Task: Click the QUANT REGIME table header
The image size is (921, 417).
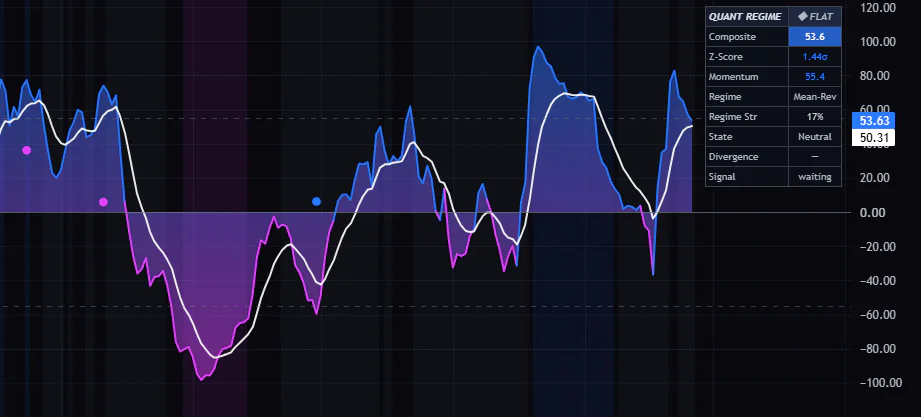Action: point(747,16)
